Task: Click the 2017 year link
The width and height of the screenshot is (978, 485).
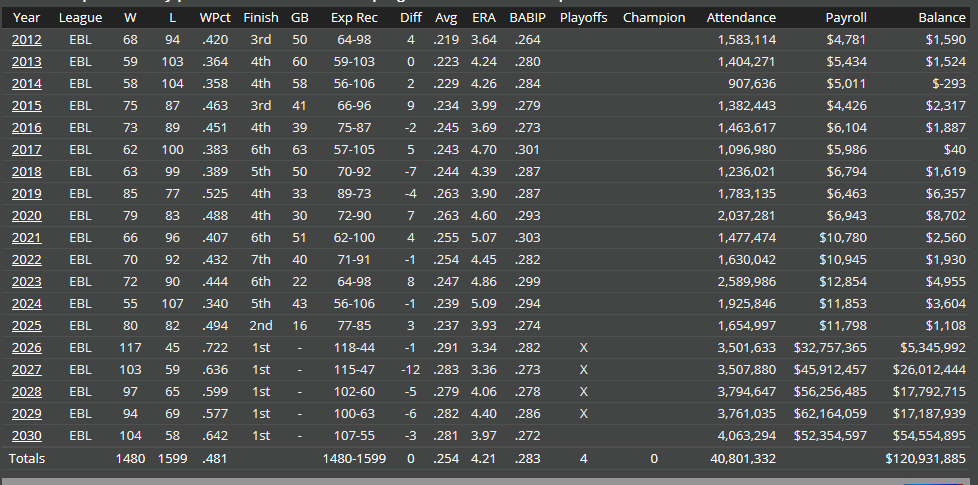Action: [x=26, y=150]
